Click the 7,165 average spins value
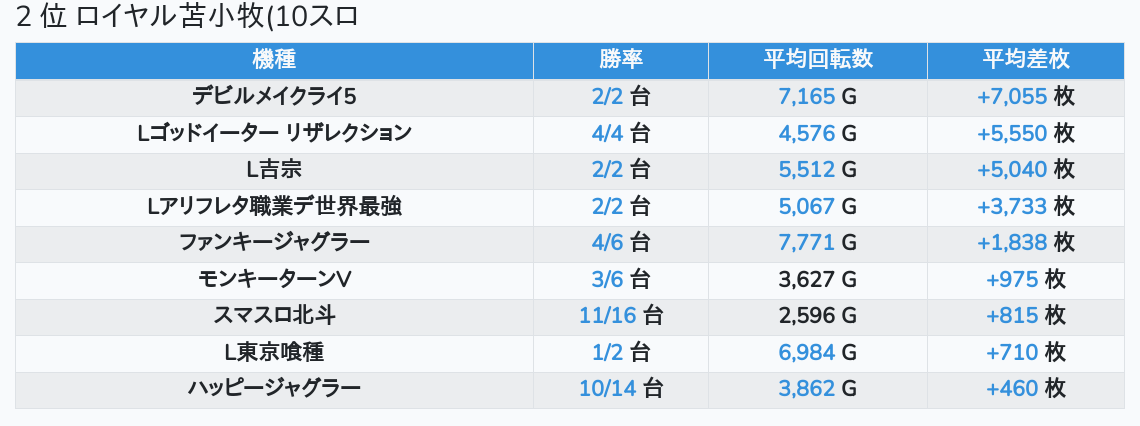 coord(806,97)
